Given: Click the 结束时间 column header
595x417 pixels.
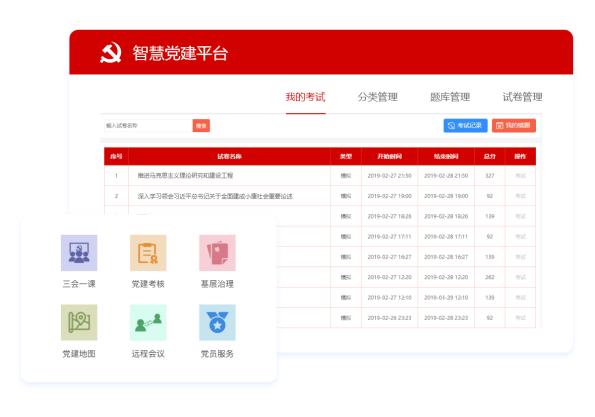Looking at the screenshot, I should (446, 156).
